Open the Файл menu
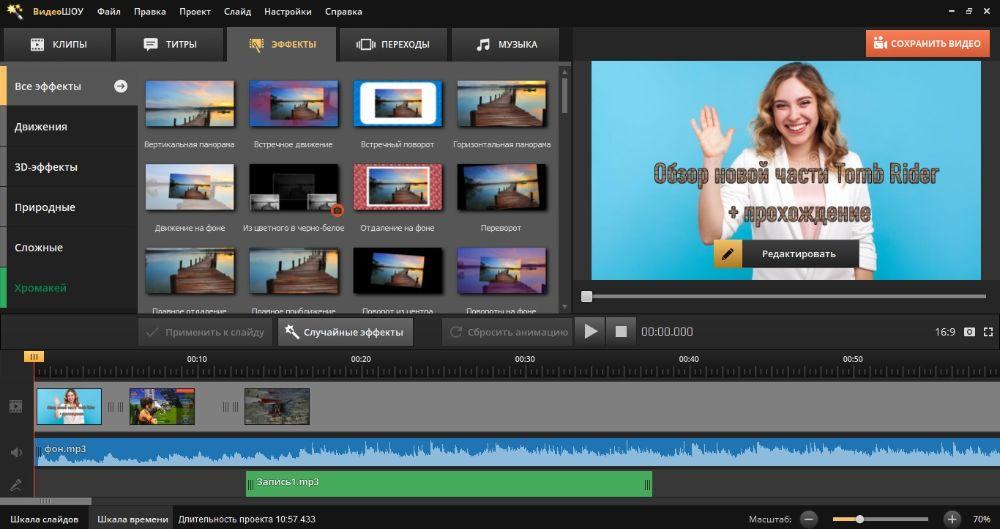 point(108,11)
